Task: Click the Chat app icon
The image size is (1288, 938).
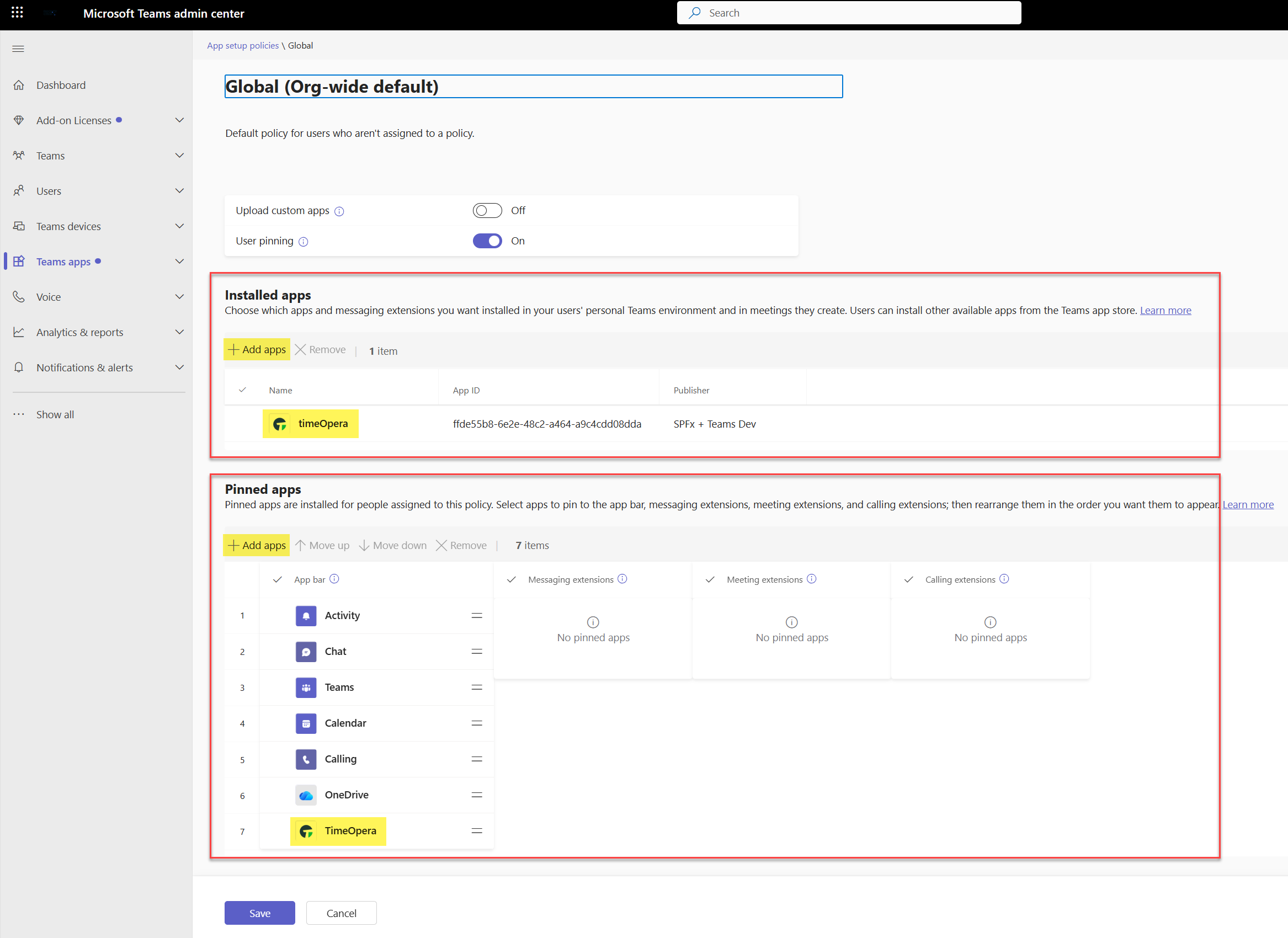Action: [306, 651]
